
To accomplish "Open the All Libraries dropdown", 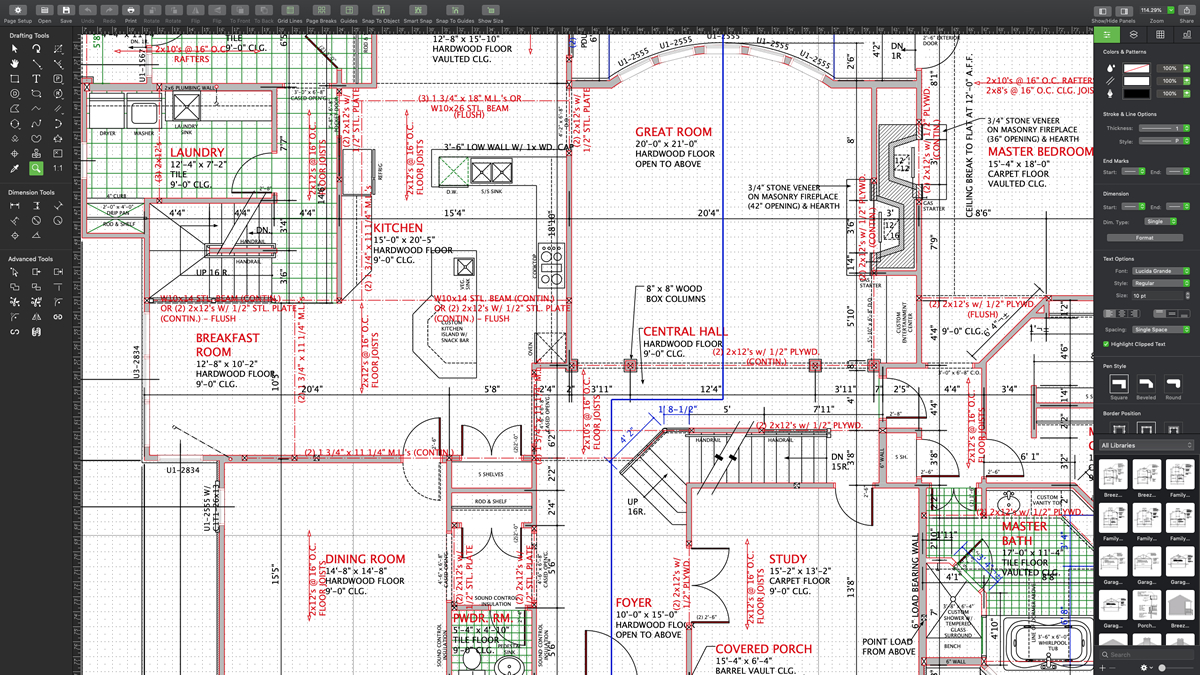I will [1145, 445].
